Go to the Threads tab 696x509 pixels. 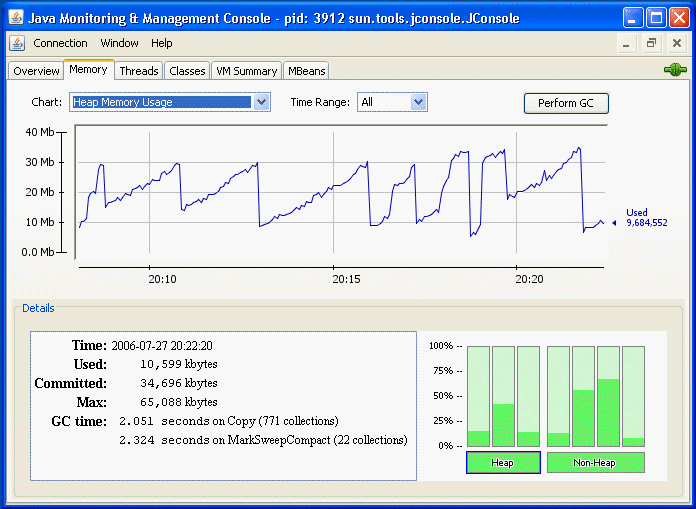[x=139, y=71]
